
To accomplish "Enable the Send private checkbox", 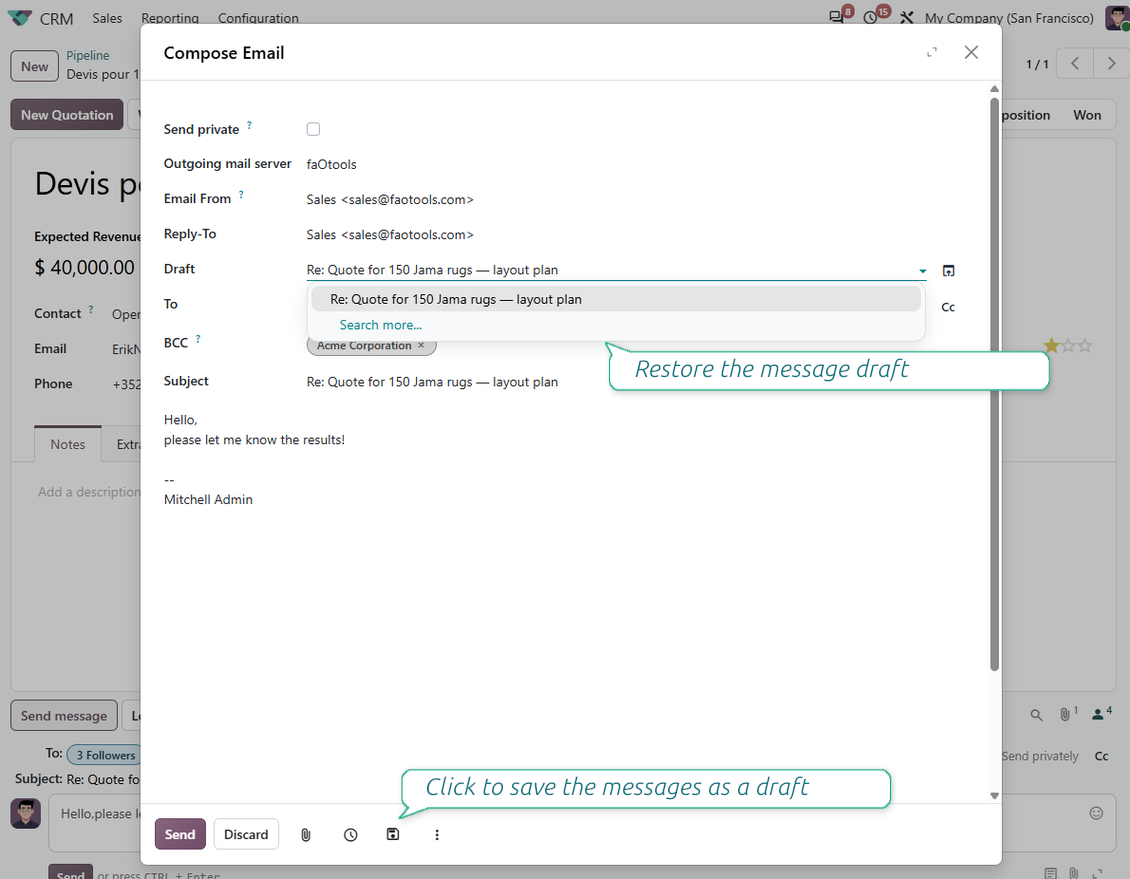I will [x=313, y=129].
